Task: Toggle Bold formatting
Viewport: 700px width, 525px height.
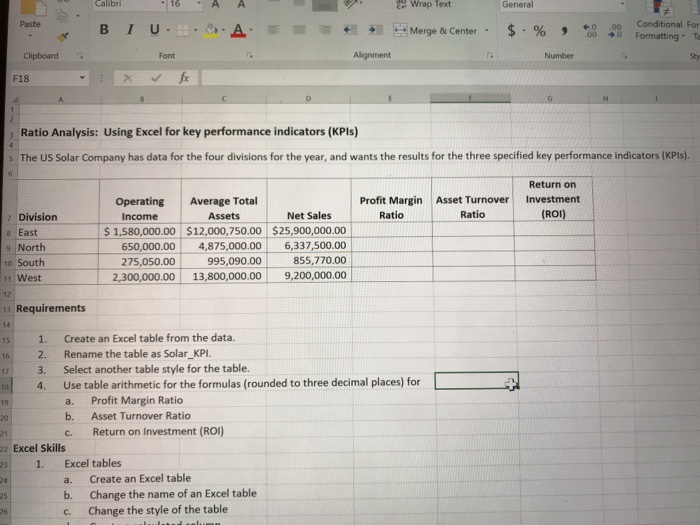Action: (104, 29)
